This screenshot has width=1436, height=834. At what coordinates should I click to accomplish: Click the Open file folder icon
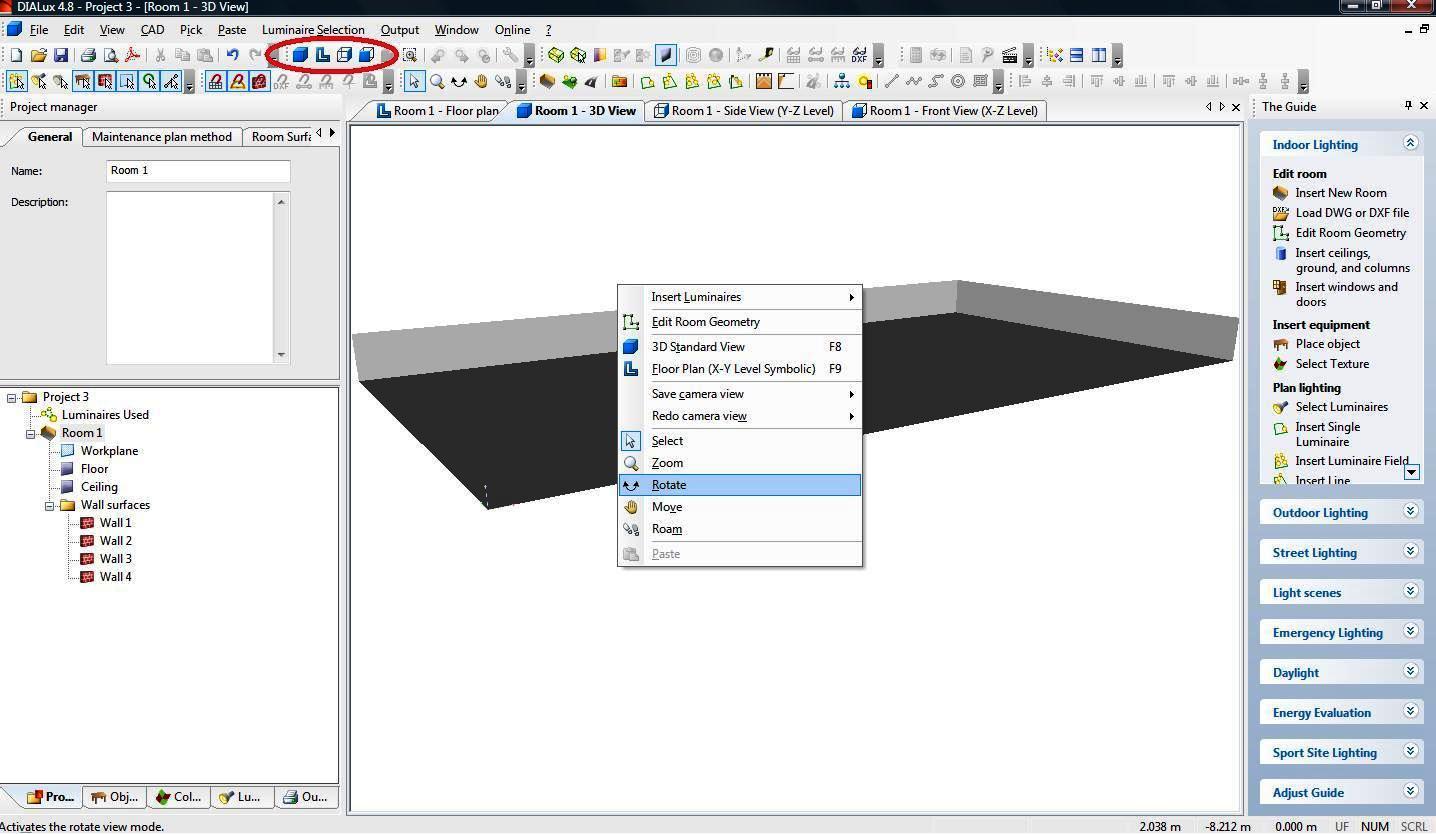coord(38,55)
